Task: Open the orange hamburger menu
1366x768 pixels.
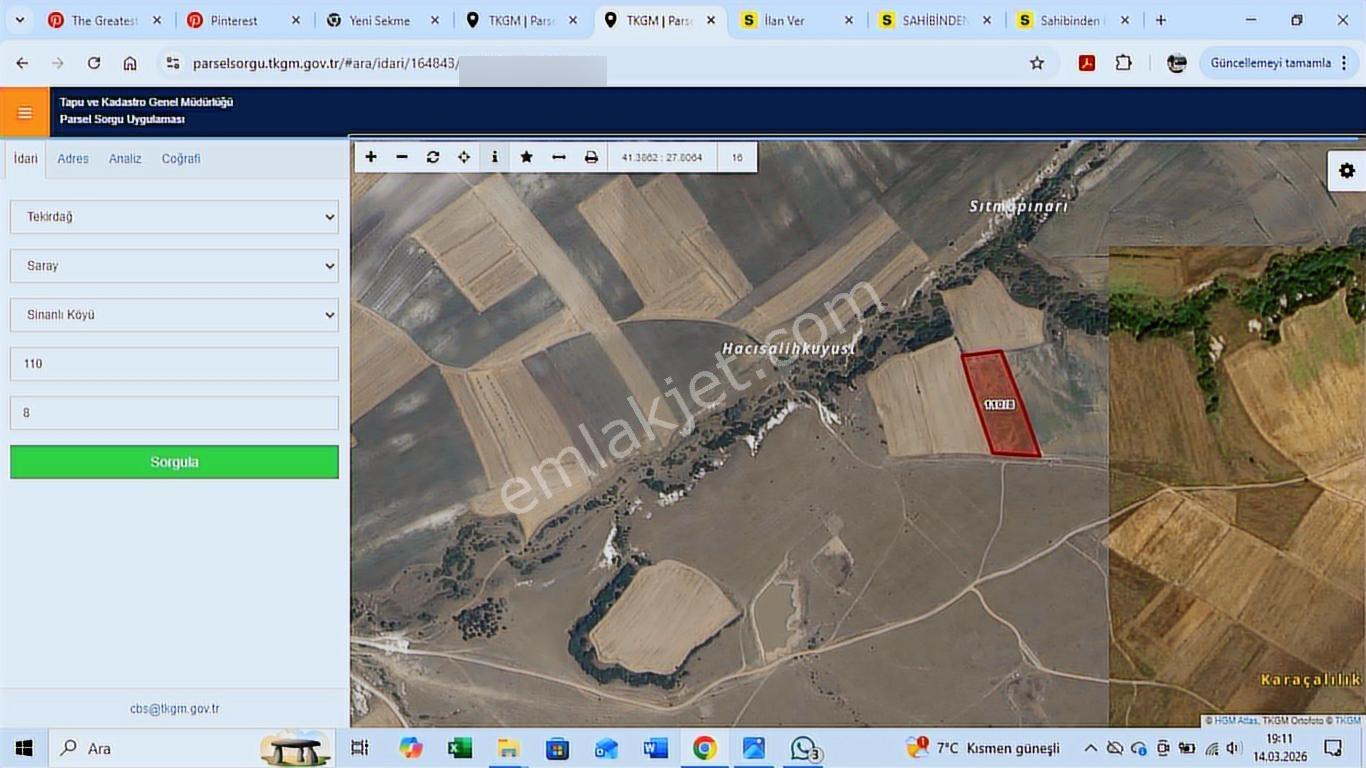Action: pos(25,113)
